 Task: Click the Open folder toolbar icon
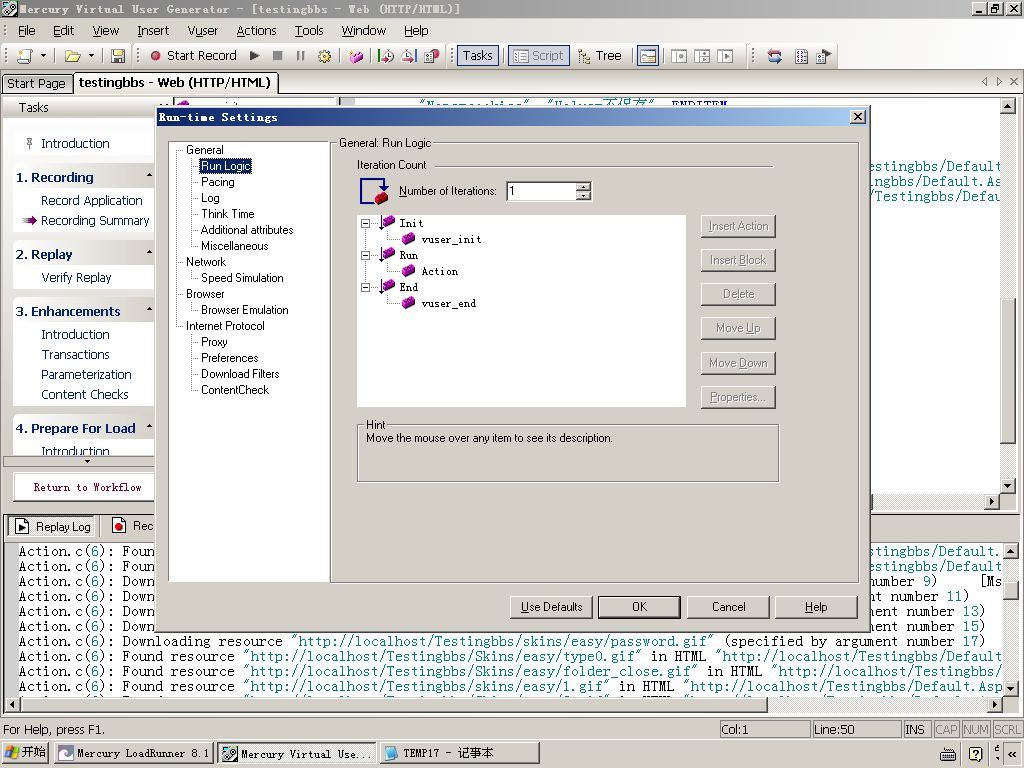pos(72,56)
